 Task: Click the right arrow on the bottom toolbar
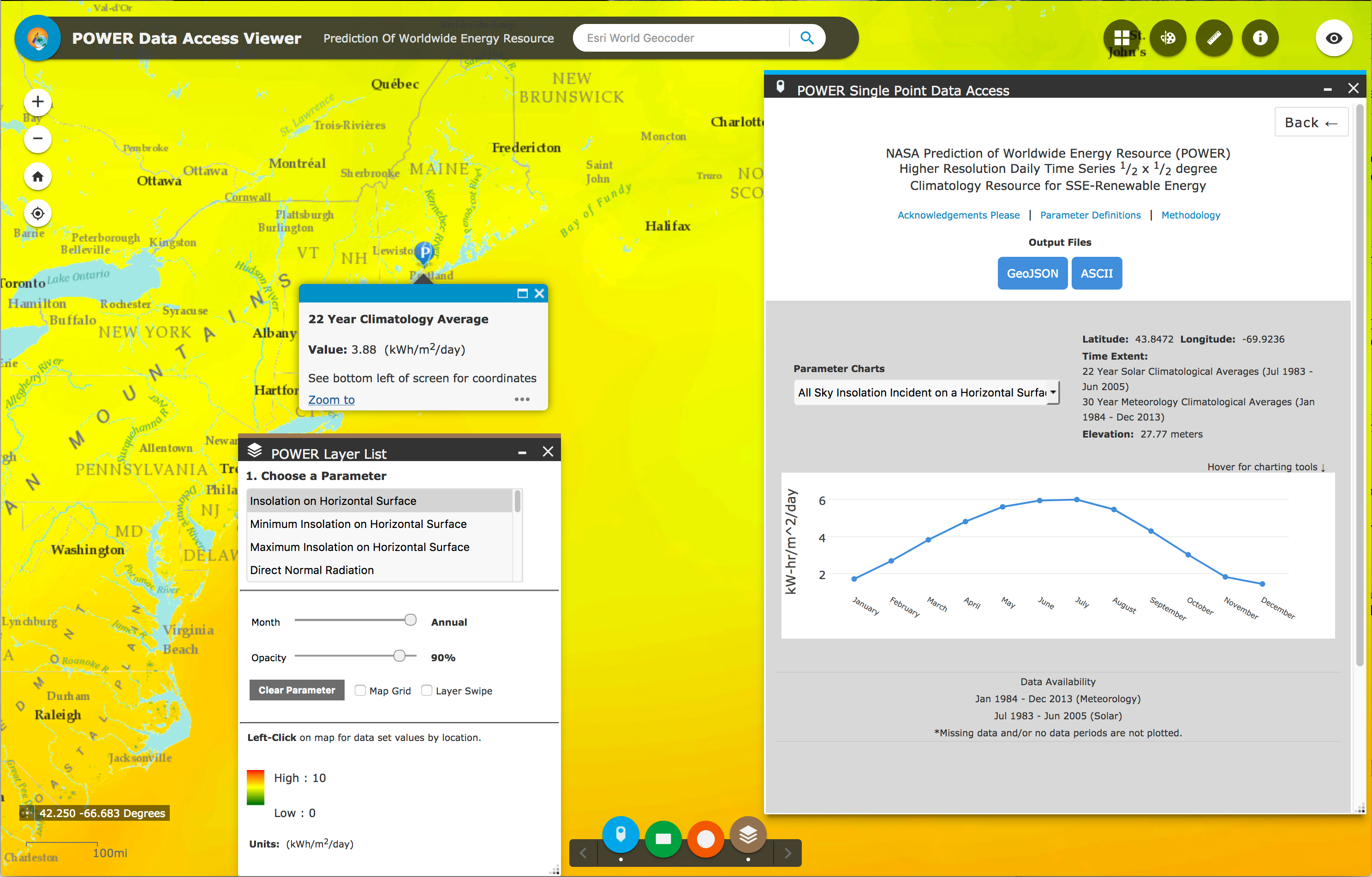[x=788, y=853]
